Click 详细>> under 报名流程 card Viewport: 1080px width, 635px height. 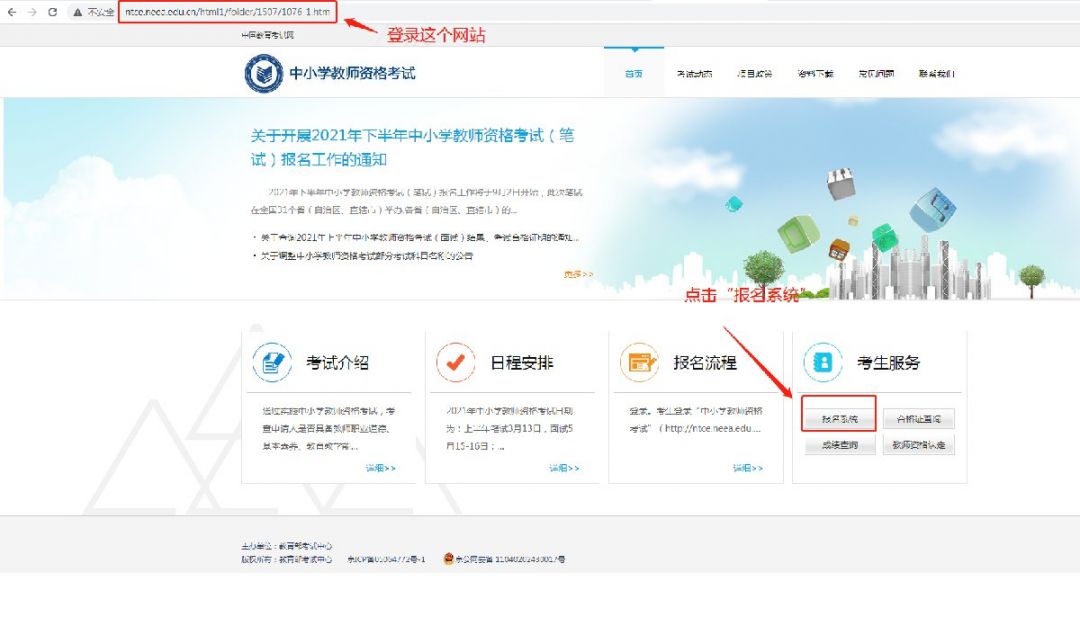(747, 468)
